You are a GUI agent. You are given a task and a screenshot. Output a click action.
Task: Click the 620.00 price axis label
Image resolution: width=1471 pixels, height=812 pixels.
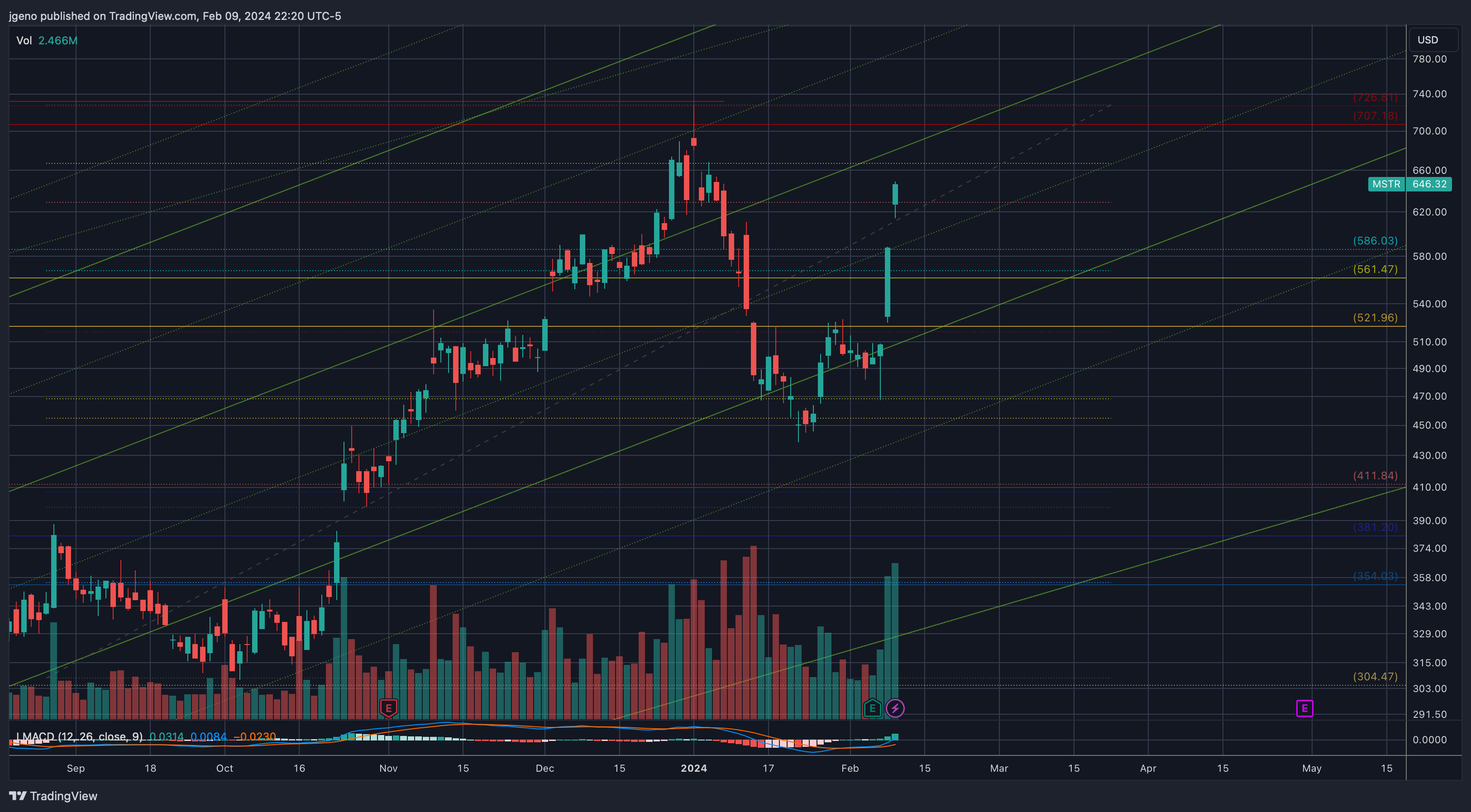coord(1429,212)
